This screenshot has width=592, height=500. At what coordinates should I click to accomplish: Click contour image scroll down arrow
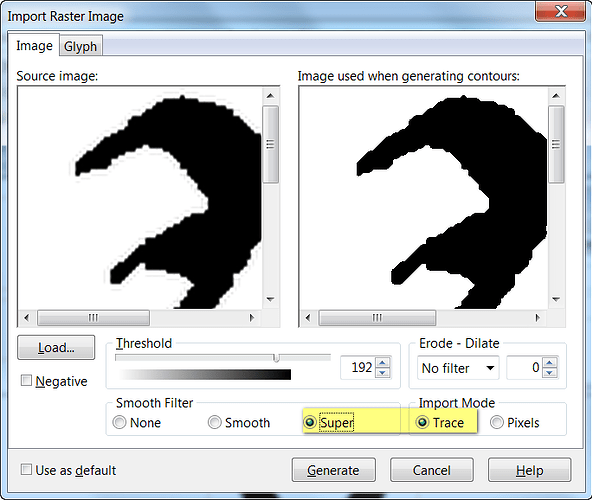pyautogui.click(x=556, y=299)
